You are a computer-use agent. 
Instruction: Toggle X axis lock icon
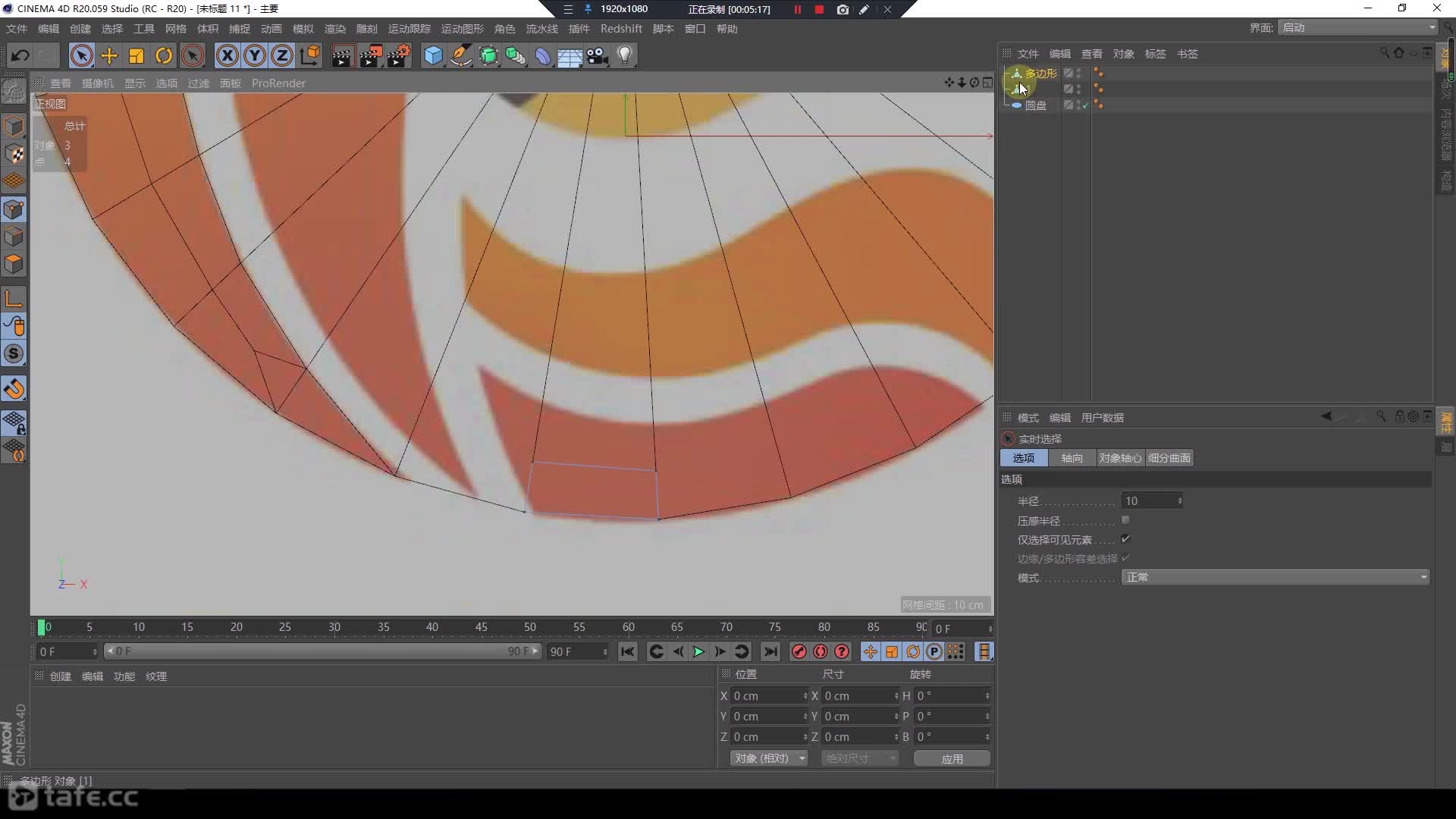227,55
